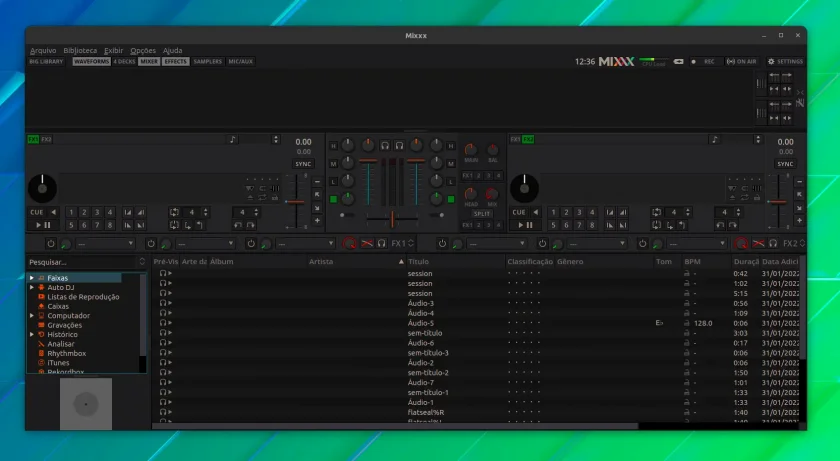Expand the Auto DJ tree item arrow
Viewport: 840px width, 461px height.
(x=32, y=288)
